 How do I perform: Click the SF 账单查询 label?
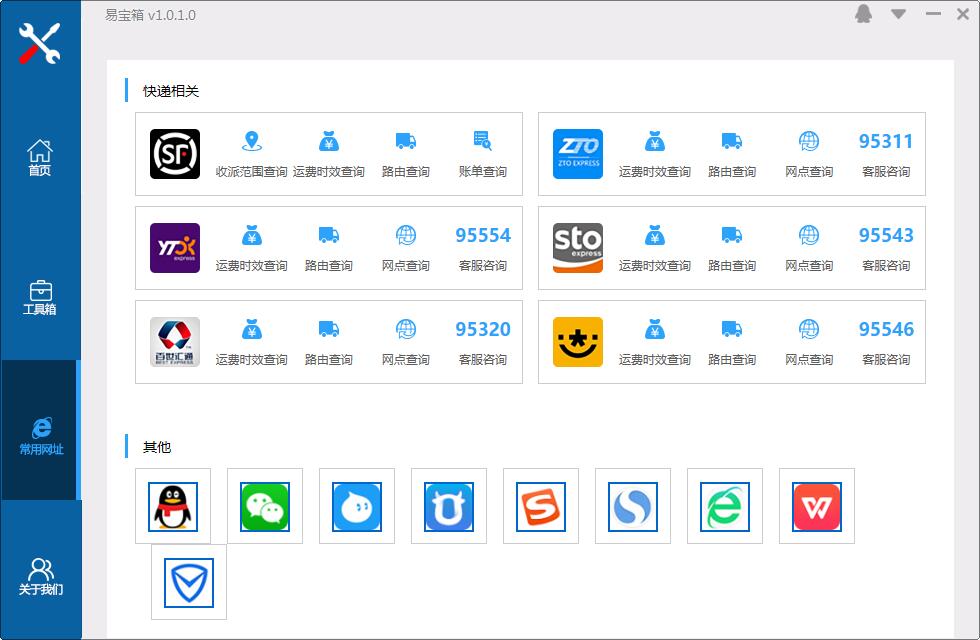tap(482, 172)
